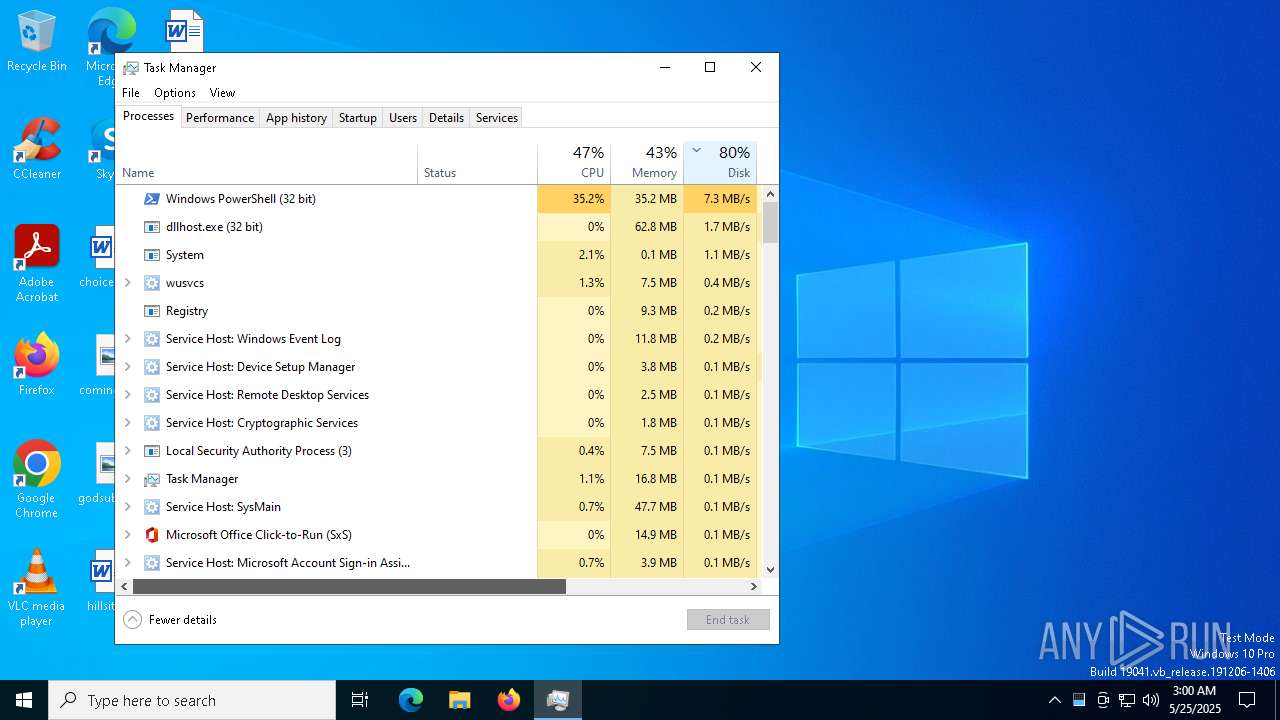Switch to the App history tab
Screen dimensions: 1280x720
coord(296,118)
